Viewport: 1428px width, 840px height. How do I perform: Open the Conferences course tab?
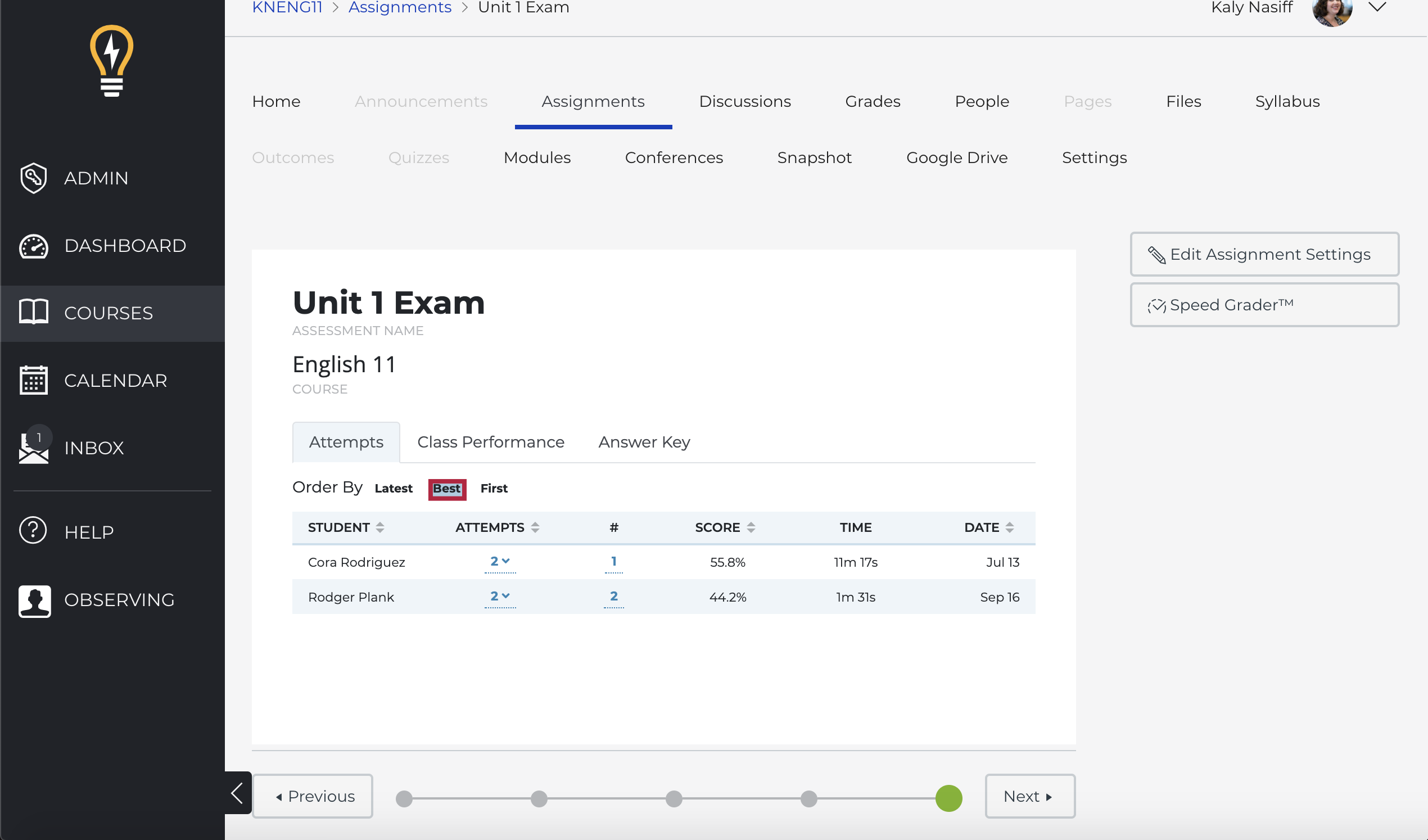(673, 157)
